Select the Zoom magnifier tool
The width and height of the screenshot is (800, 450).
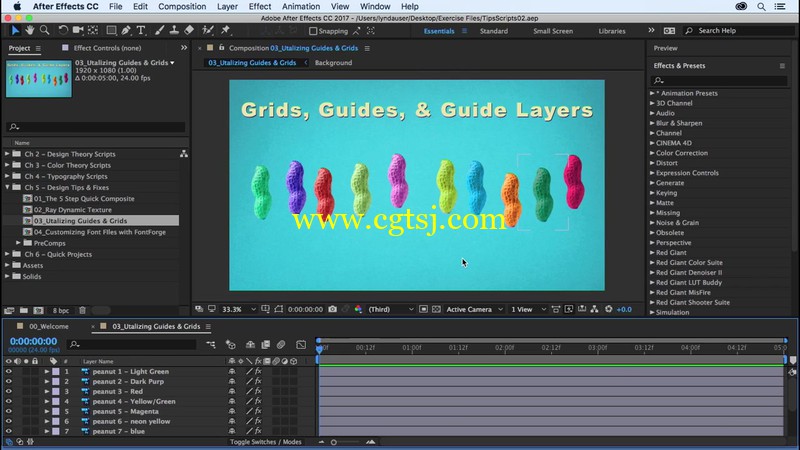point(44,31)
